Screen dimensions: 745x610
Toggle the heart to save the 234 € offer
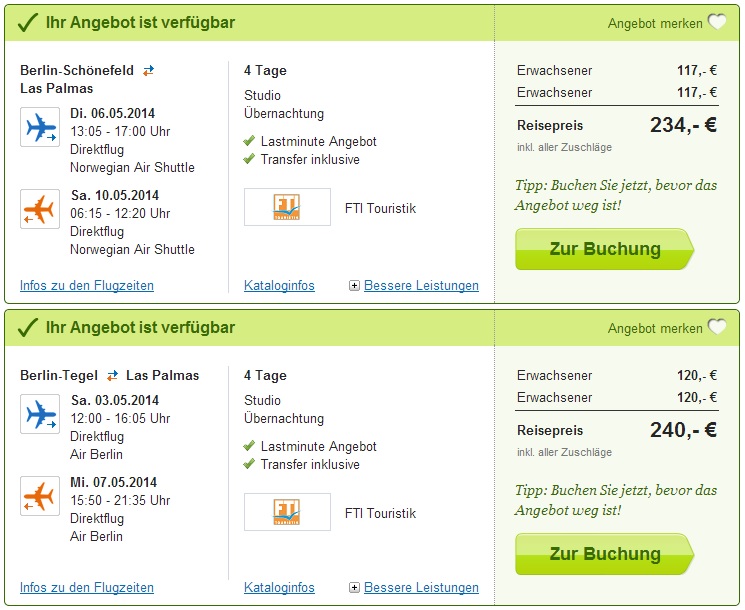(716, 22)
